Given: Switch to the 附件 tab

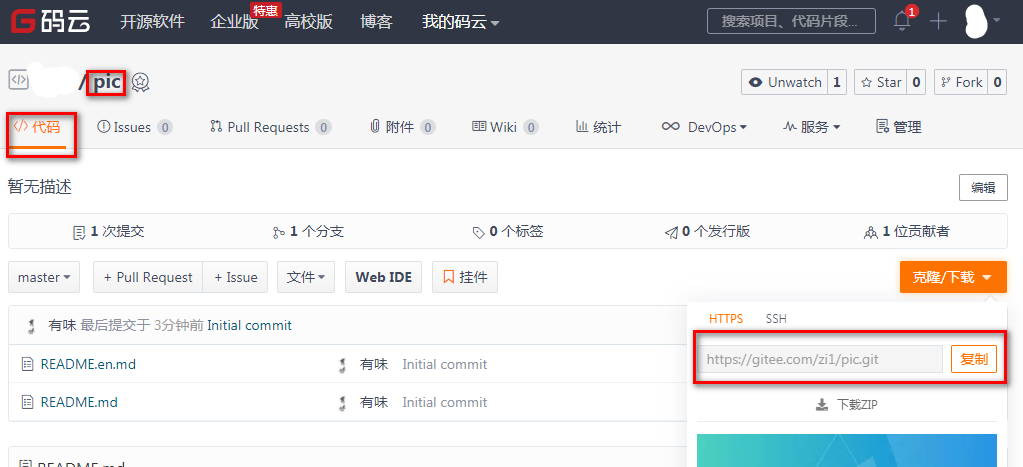Looking at the screenshot, I should pos(403,127).
